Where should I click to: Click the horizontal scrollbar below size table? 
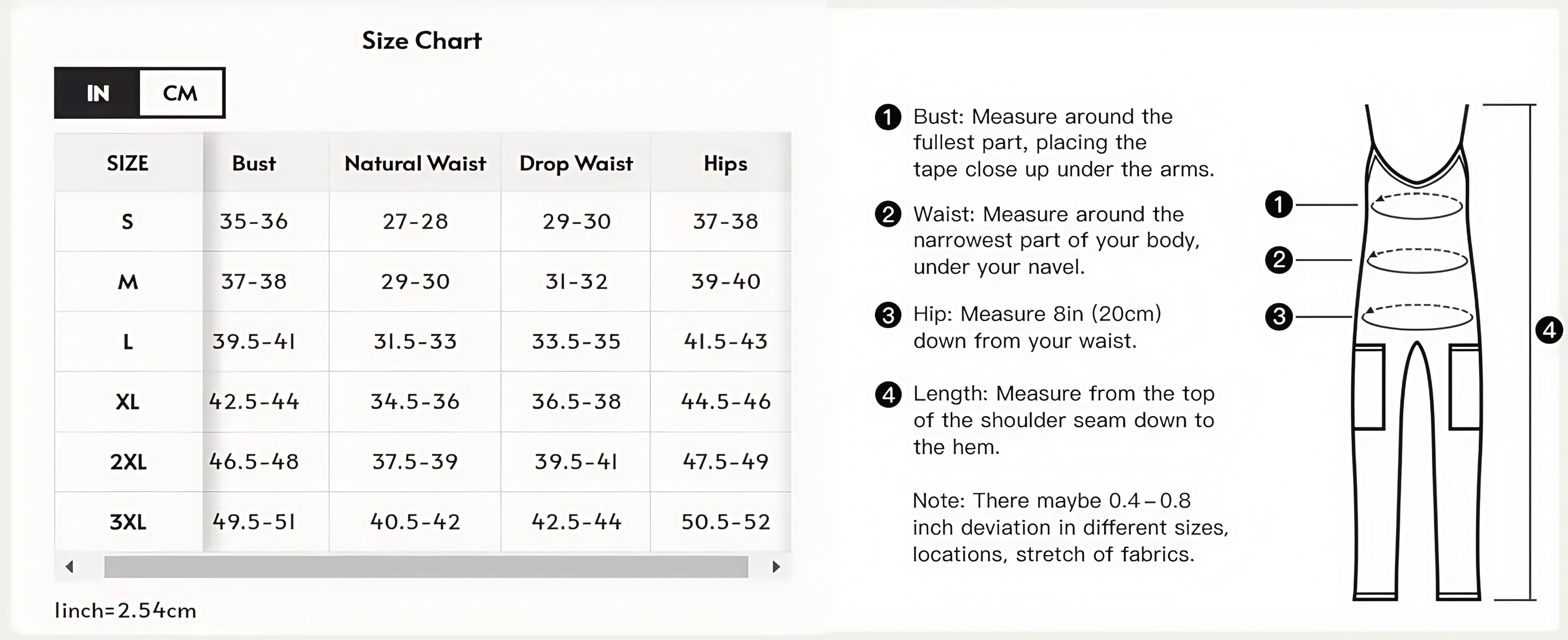click(x=426, y=567)
